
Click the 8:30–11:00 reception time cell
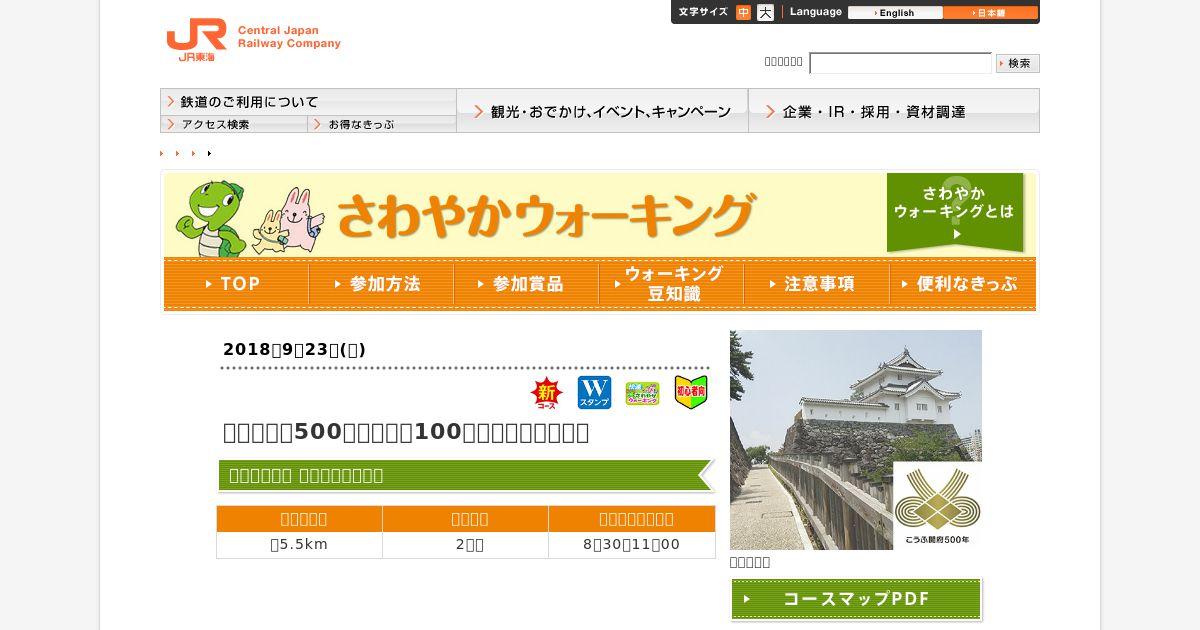click(x=632, y=545)
